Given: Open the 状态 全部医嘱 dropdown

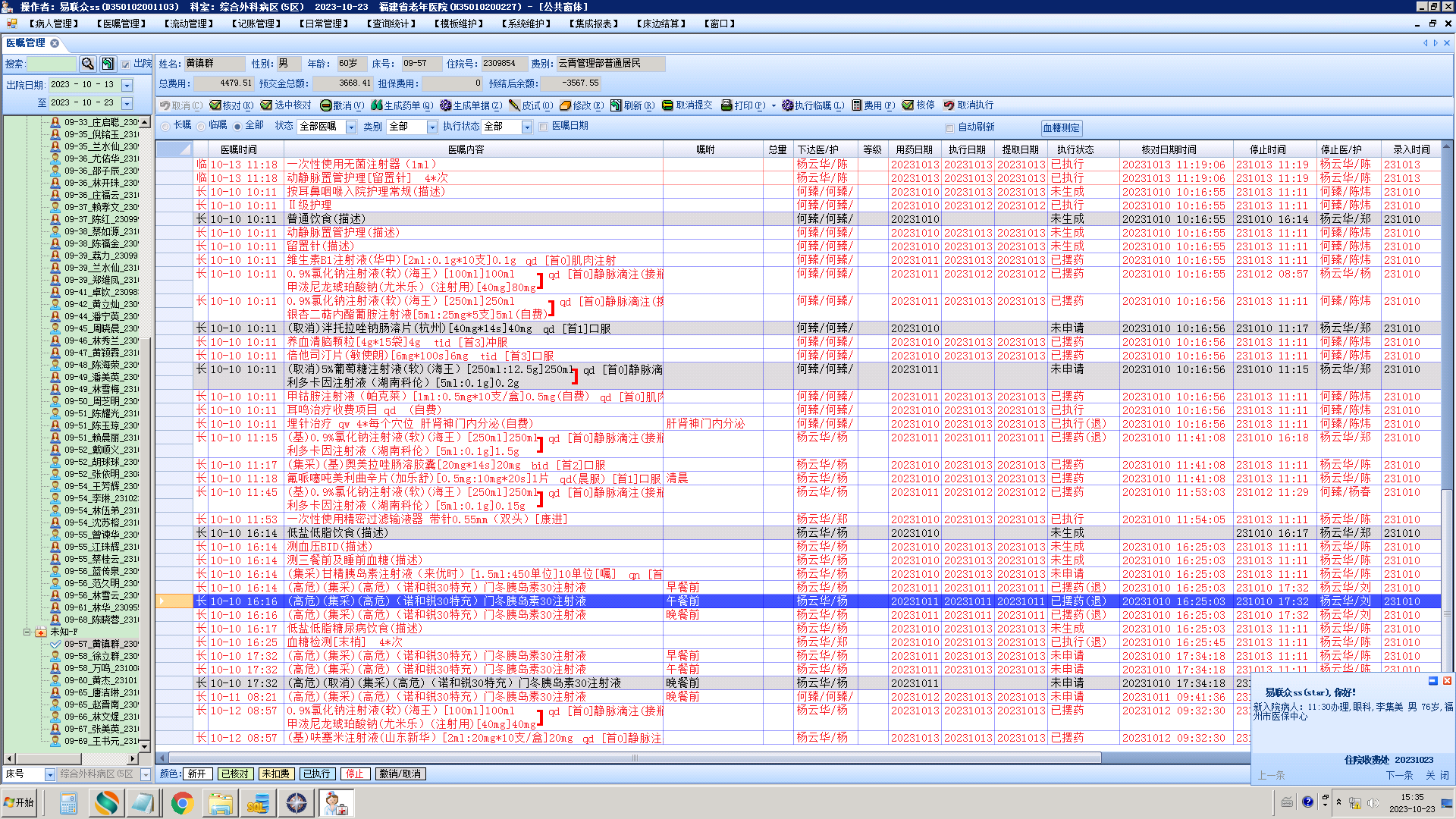Looking at the screenshot, I should (x=351, y=127).
